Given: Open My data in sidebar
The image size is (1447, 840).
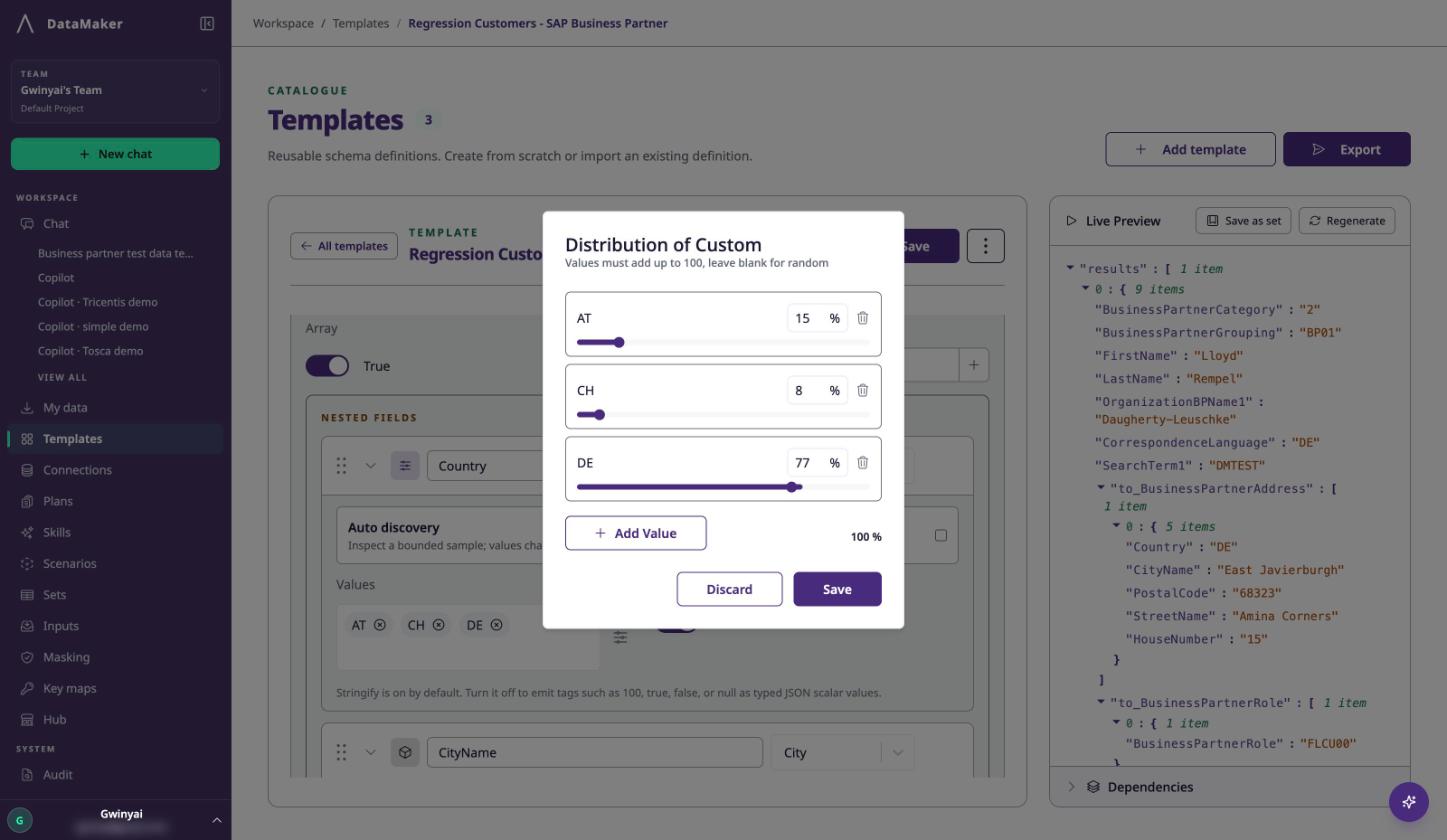Looking at the screenshot, I should [115, 407].
